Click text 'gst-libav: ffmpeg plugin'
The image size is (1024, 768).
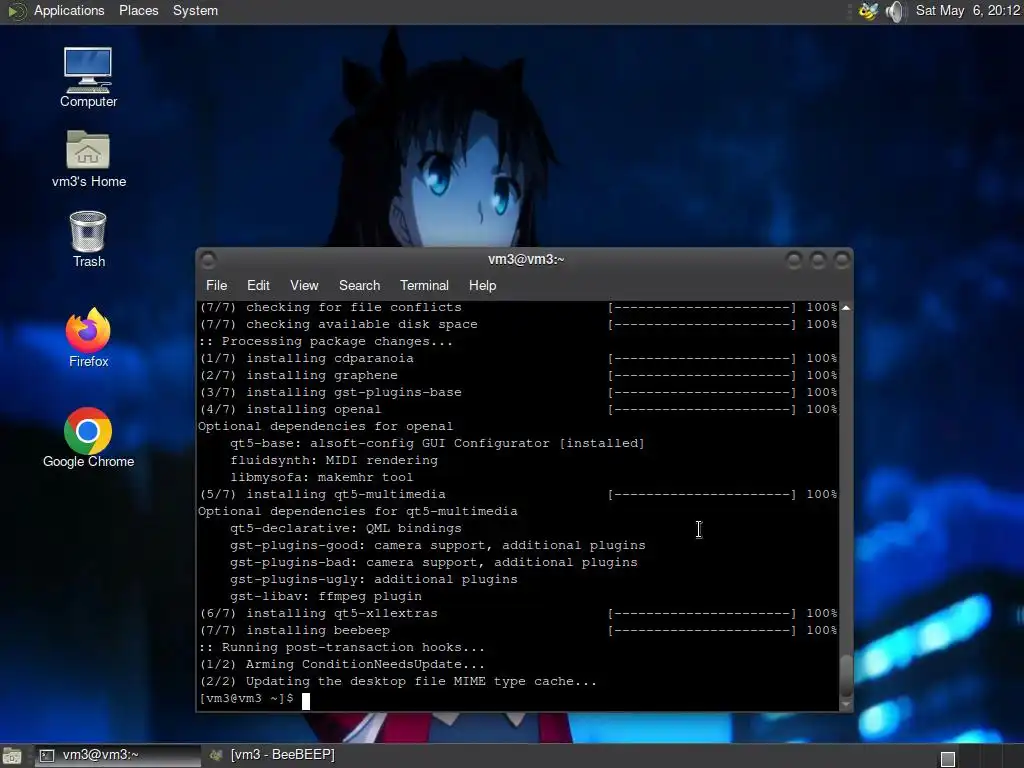(326, 596)
